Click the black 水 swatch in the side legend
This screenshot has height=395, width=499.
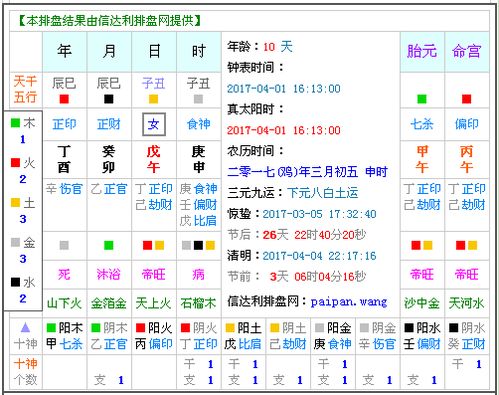pyautogui.click(x=15, y=282)
